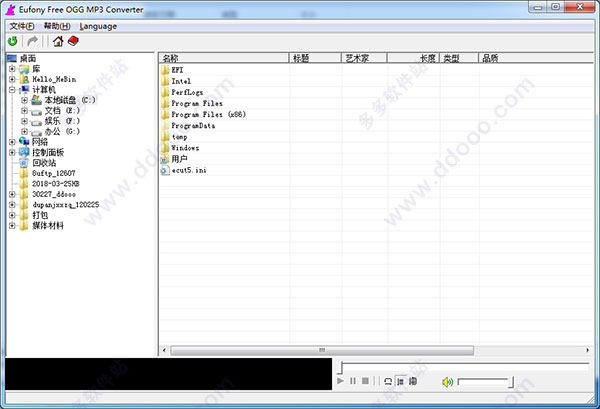This screenshot has height=409, width=600.
Task: Open the 帮助(H) menu
Action: 57,26
